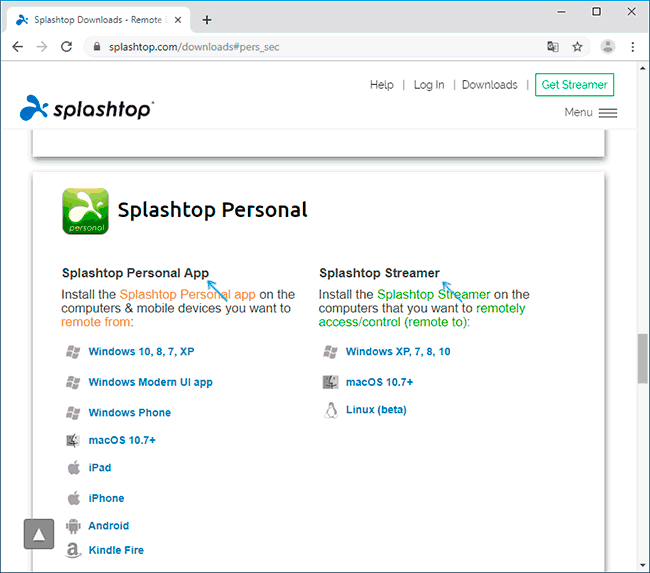Click the Splashtop Personal green app icon

click(85, 211)
